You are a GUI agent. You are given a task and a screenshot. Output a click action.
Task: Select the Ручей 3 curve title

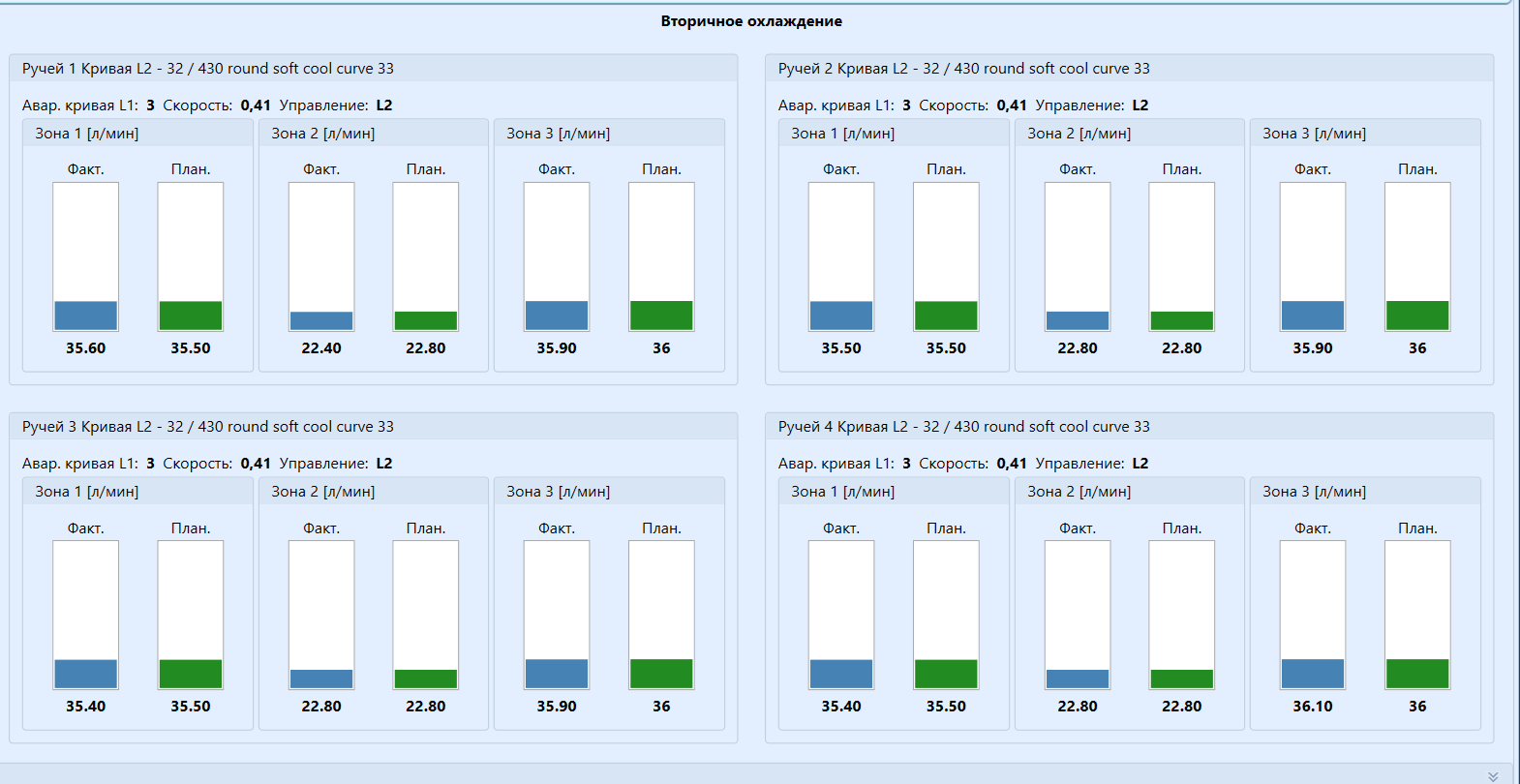point(208,427)
